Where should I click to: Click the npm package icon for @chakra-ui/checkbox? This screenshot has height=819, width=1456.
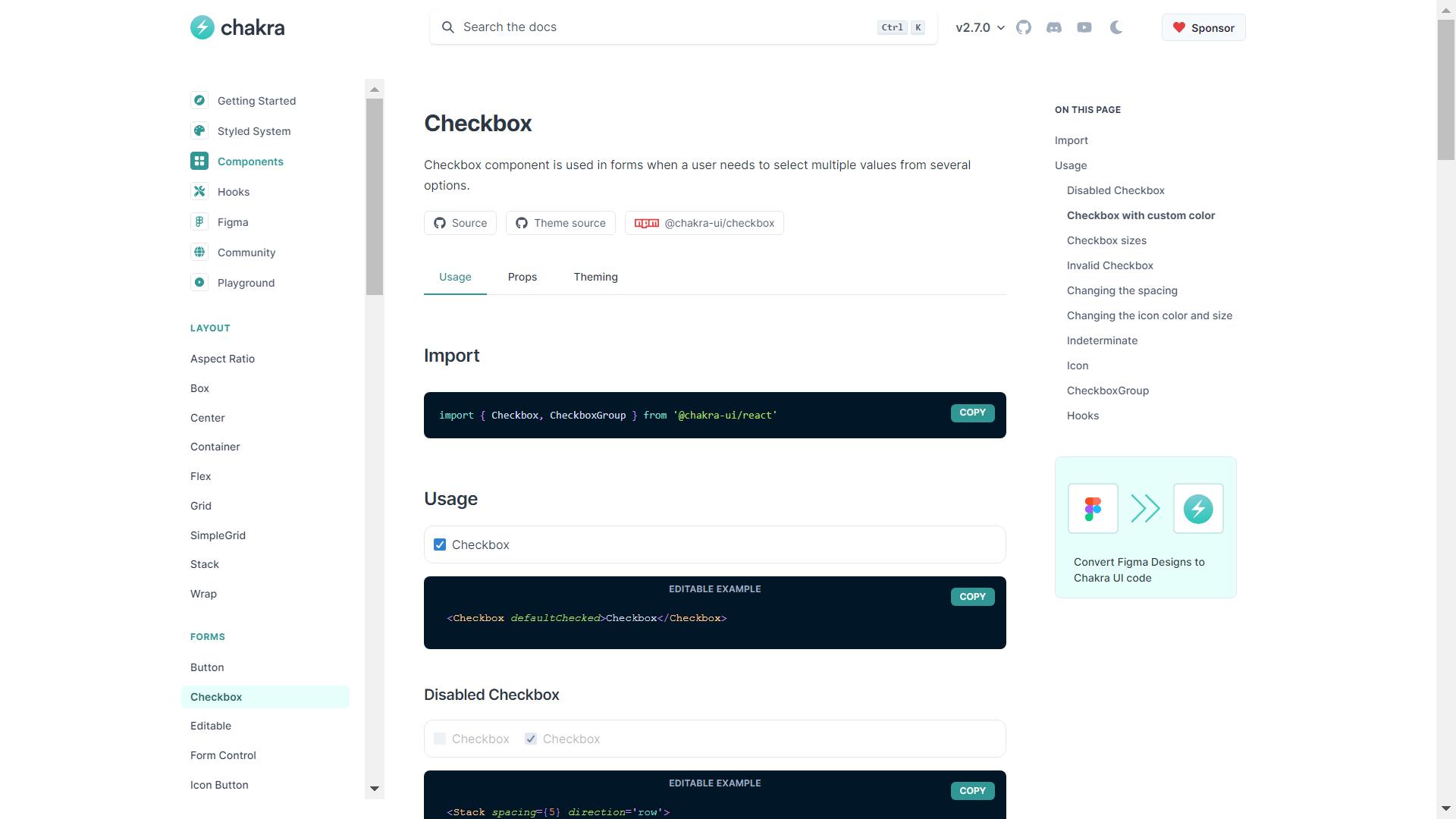click(646, 223)
